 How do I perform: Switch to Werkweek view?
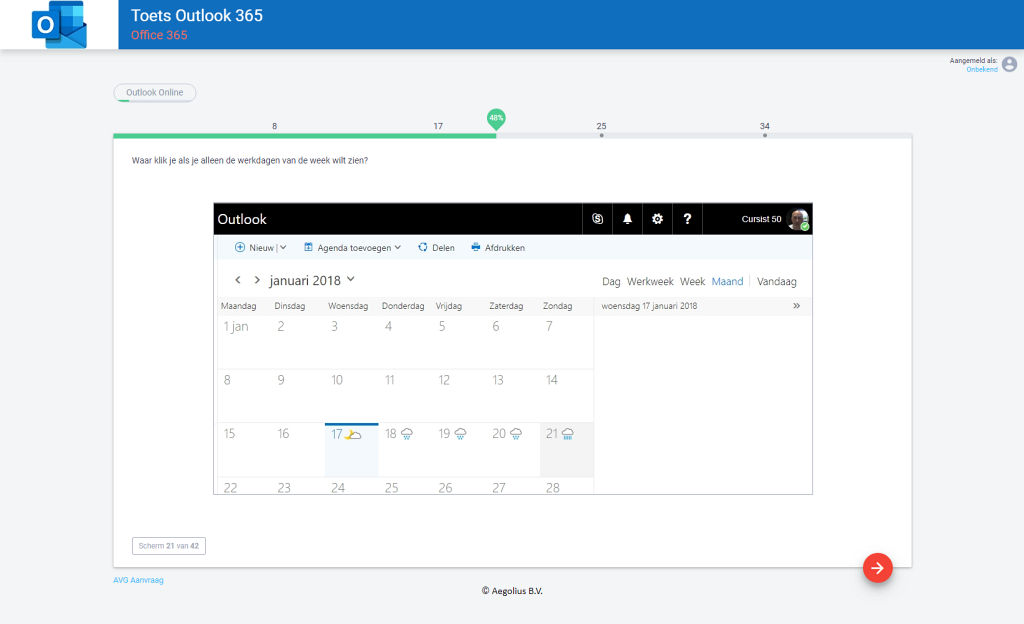tap(650, 281)
